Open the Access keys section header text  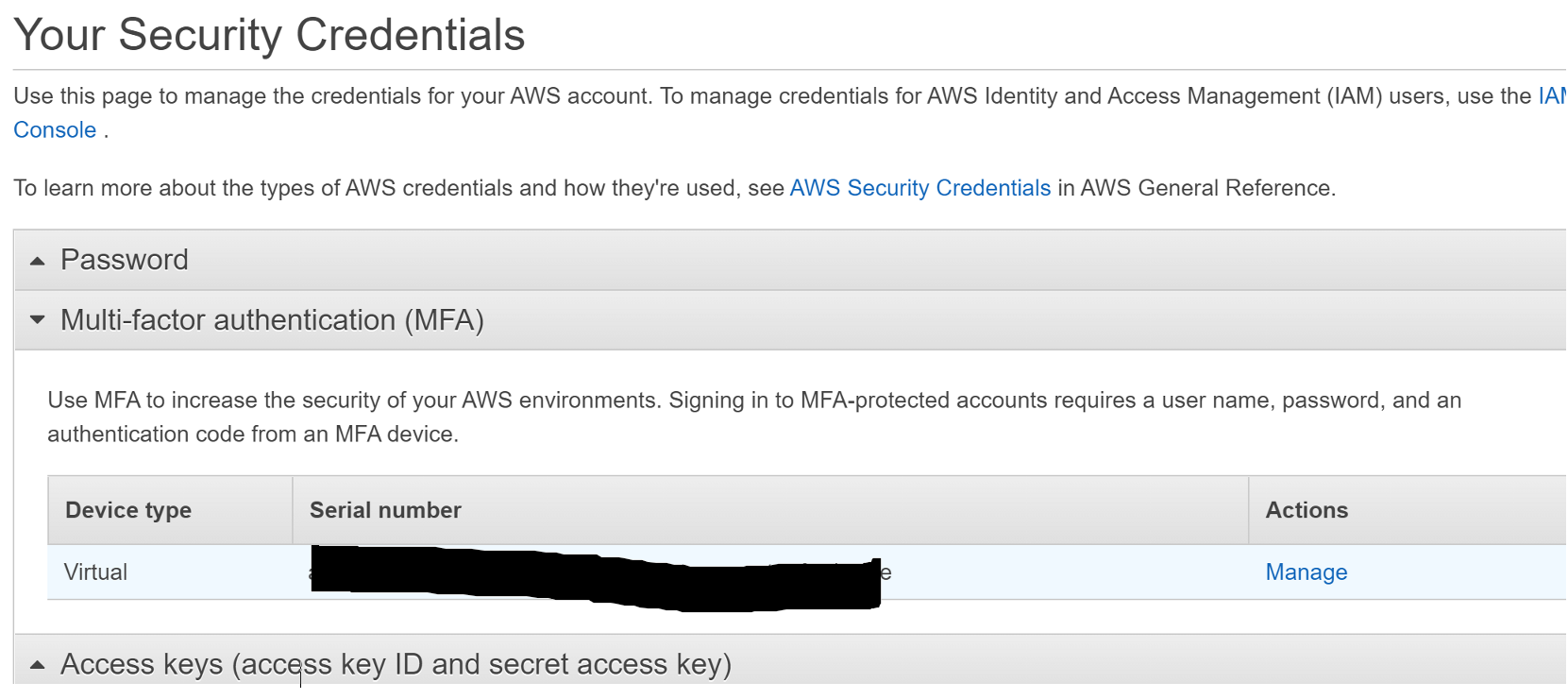[x=396, y=664]
